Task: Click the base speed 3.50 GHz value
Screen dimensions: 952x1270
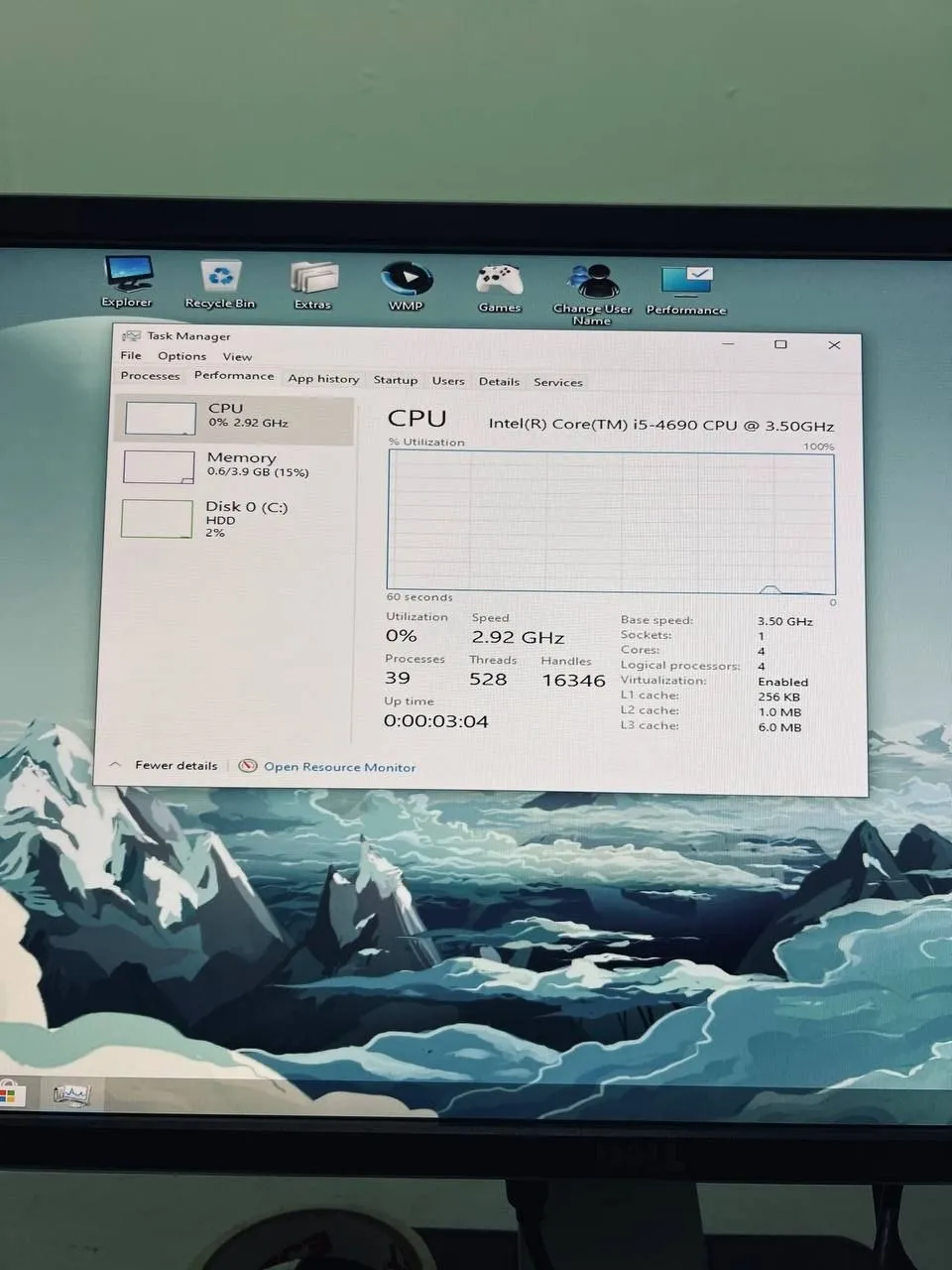Action: (x=785, y=621)
